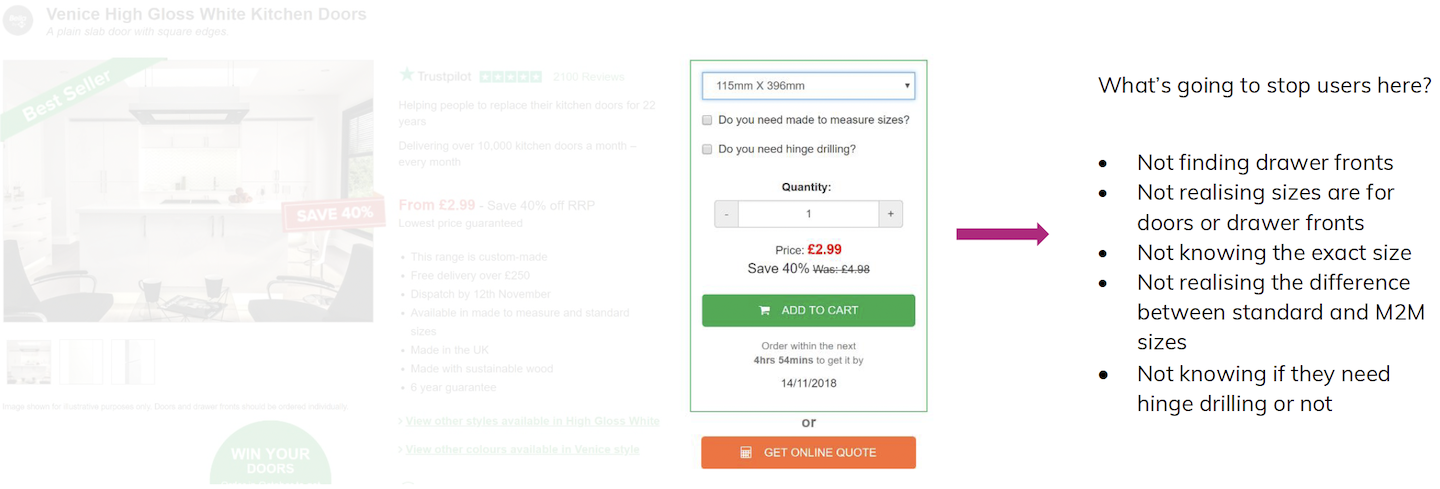Image resolution: width=1440 pixels, height=489 pixels.
Task: View other colours available in Venice style
Action: (x=522, y=449)
